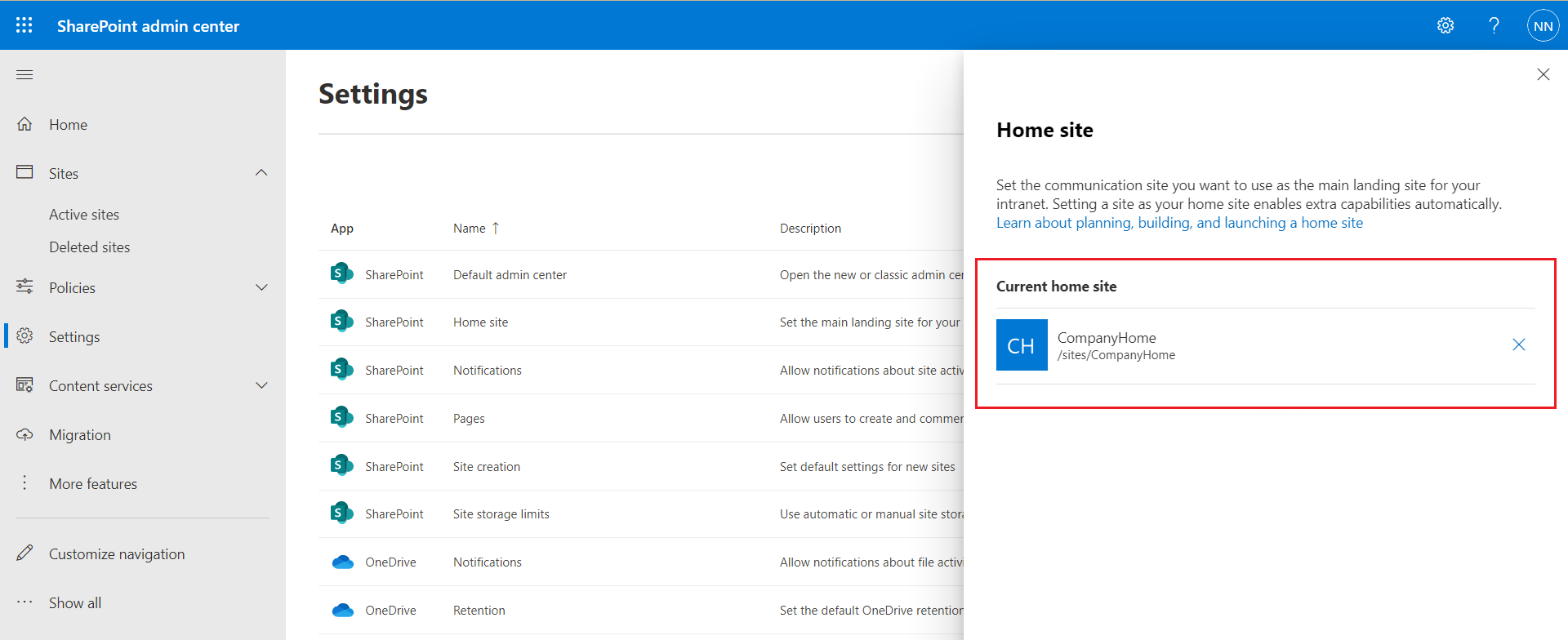Click the help question mark icon

click(x=1494, y=25)
